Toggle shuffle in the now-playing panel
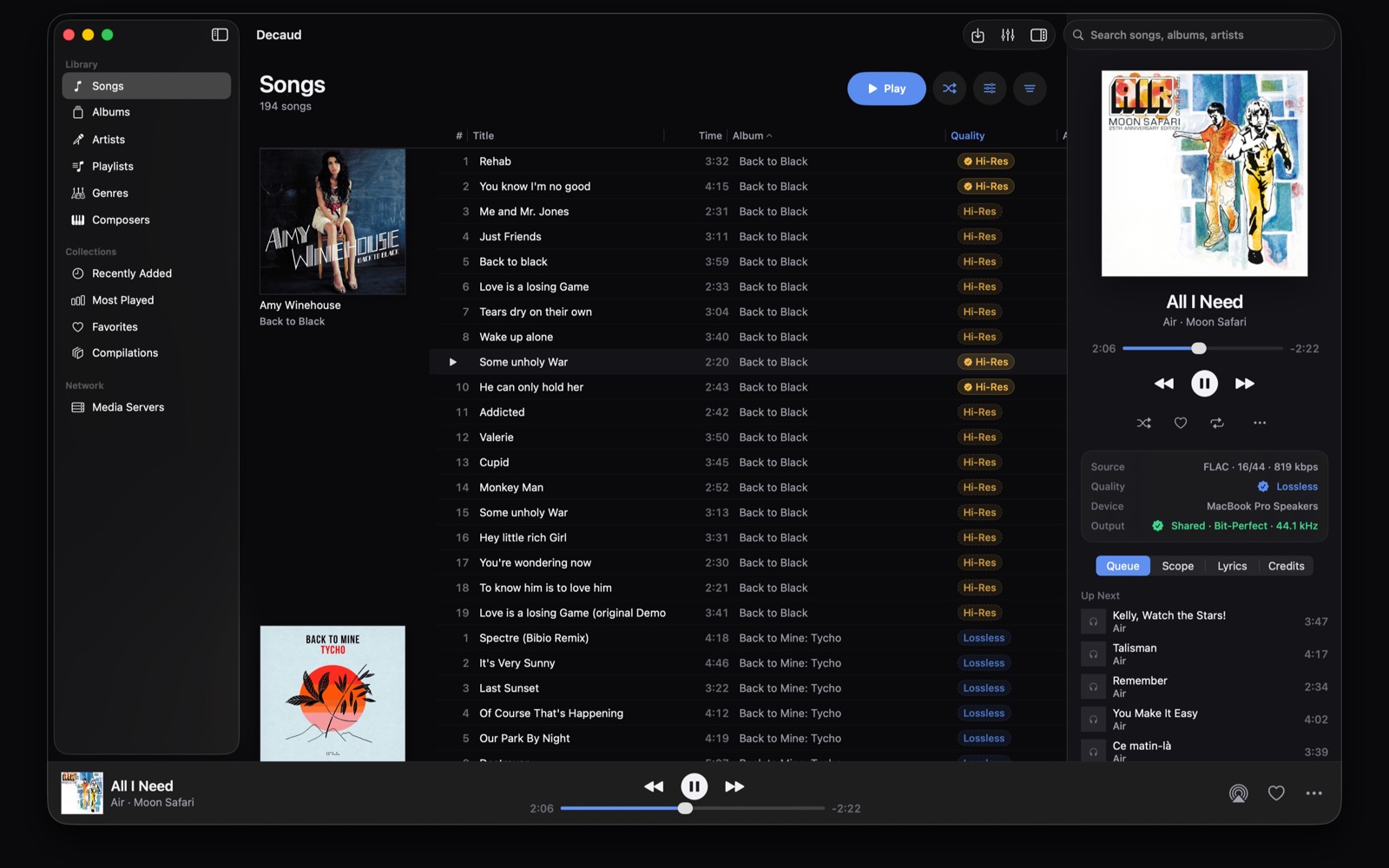1389x868 pixels. [x=1144, y=423]
